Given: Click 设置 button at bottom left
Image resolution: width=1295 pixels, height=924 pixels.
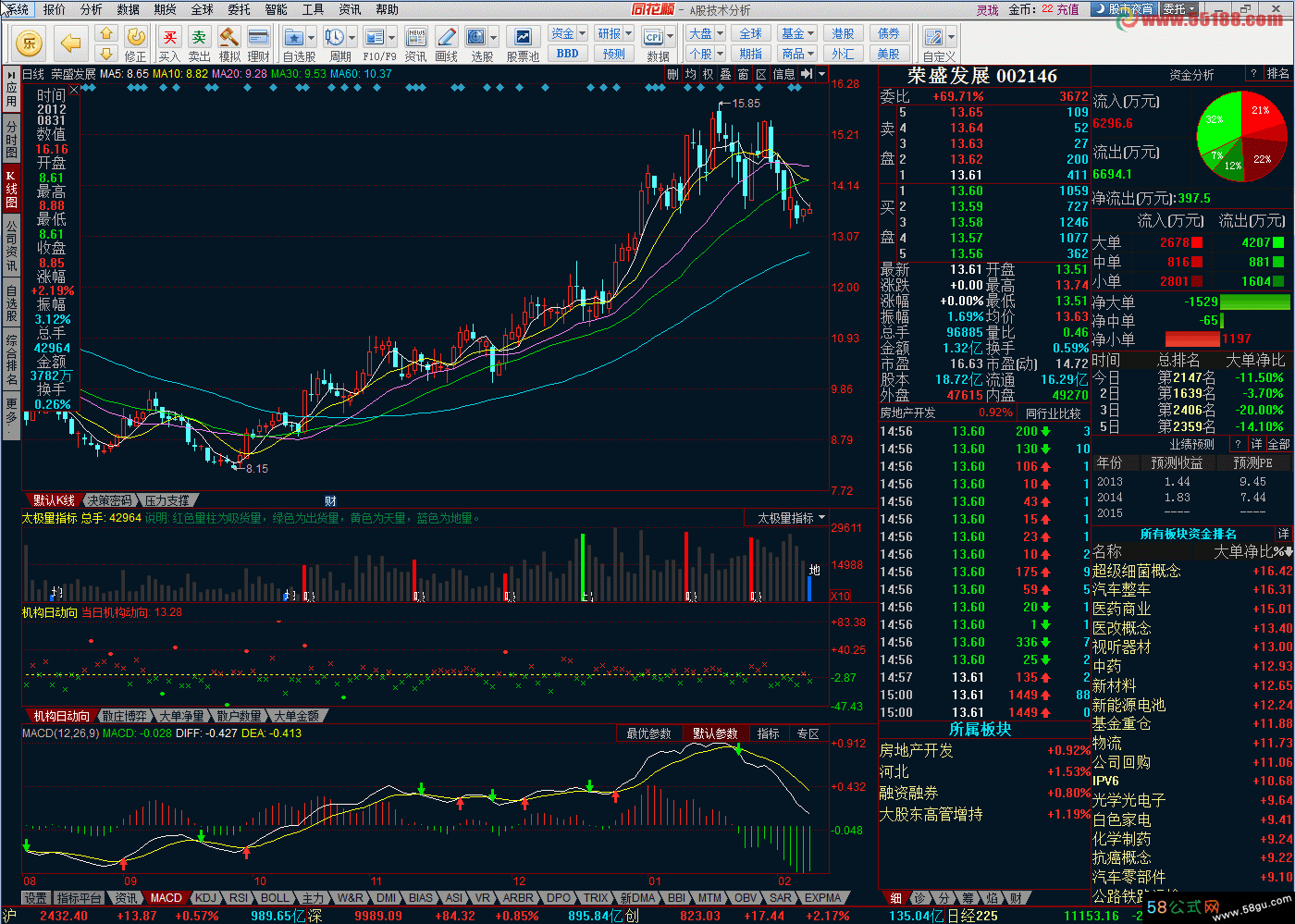Looking at the screenshot, I should click(36, 898).
